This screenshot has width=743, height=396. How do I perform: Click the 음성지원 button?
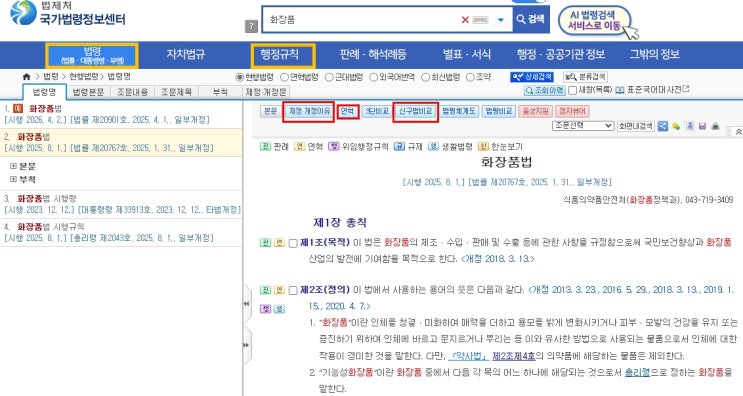click(535, 111)
